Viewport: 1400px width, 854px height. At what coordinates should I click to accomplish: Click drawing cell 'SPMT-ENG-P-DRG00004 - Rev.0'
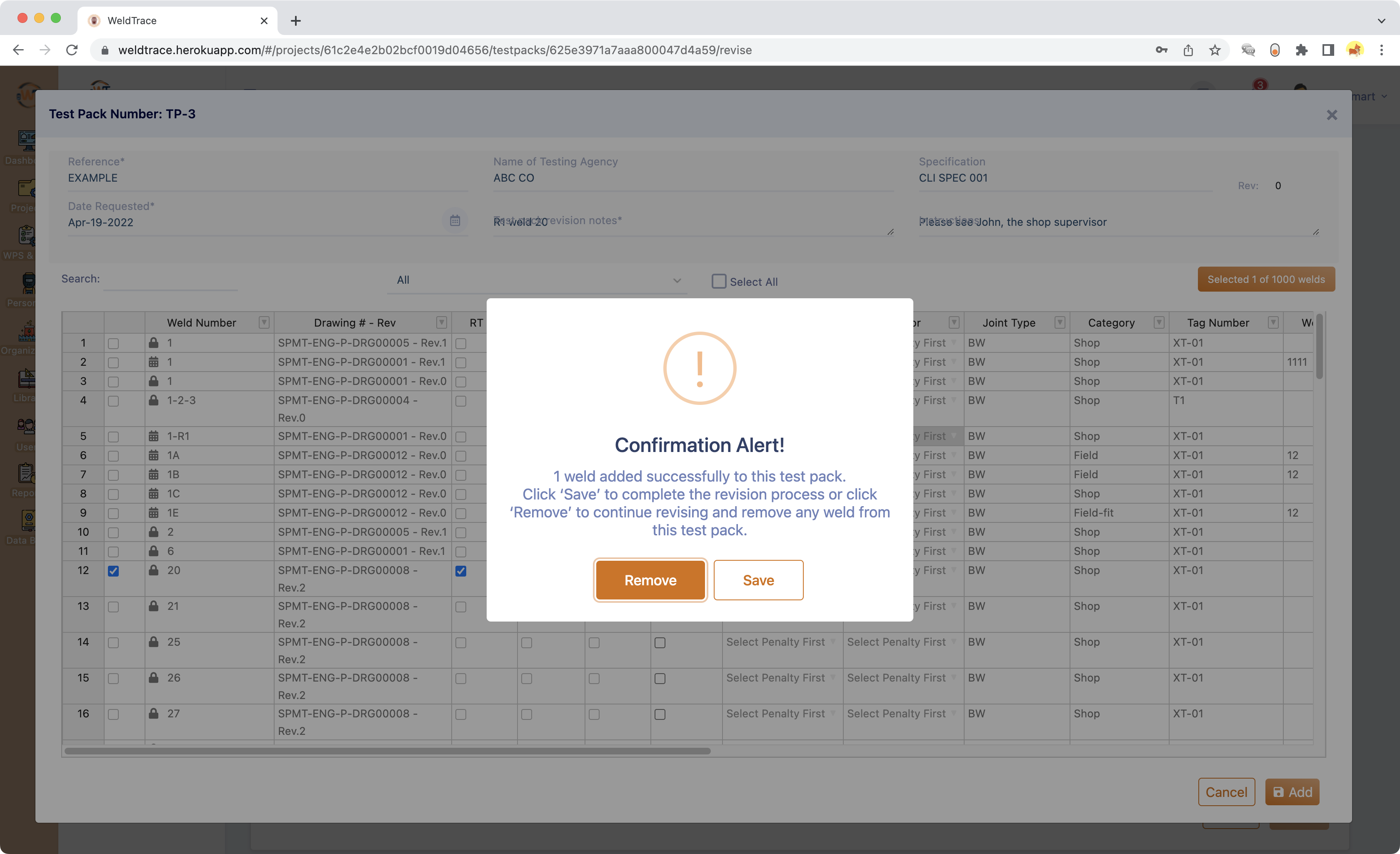tap(362, 409)
